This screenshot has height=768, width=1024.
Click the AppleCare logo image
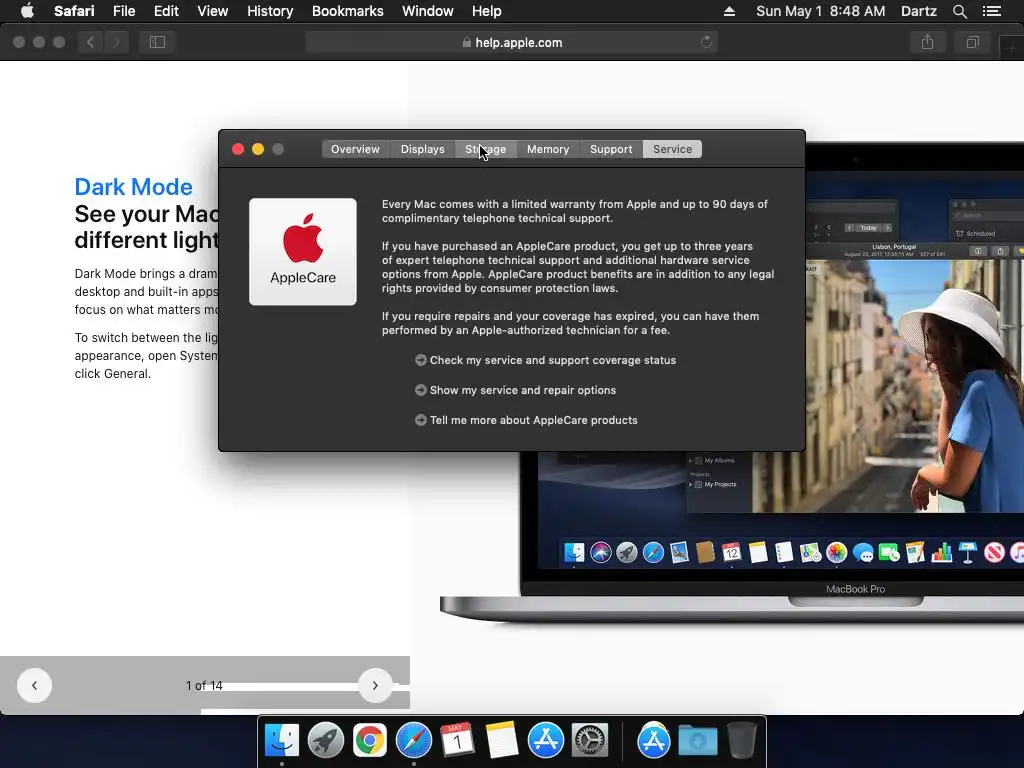tap(303, 251)
